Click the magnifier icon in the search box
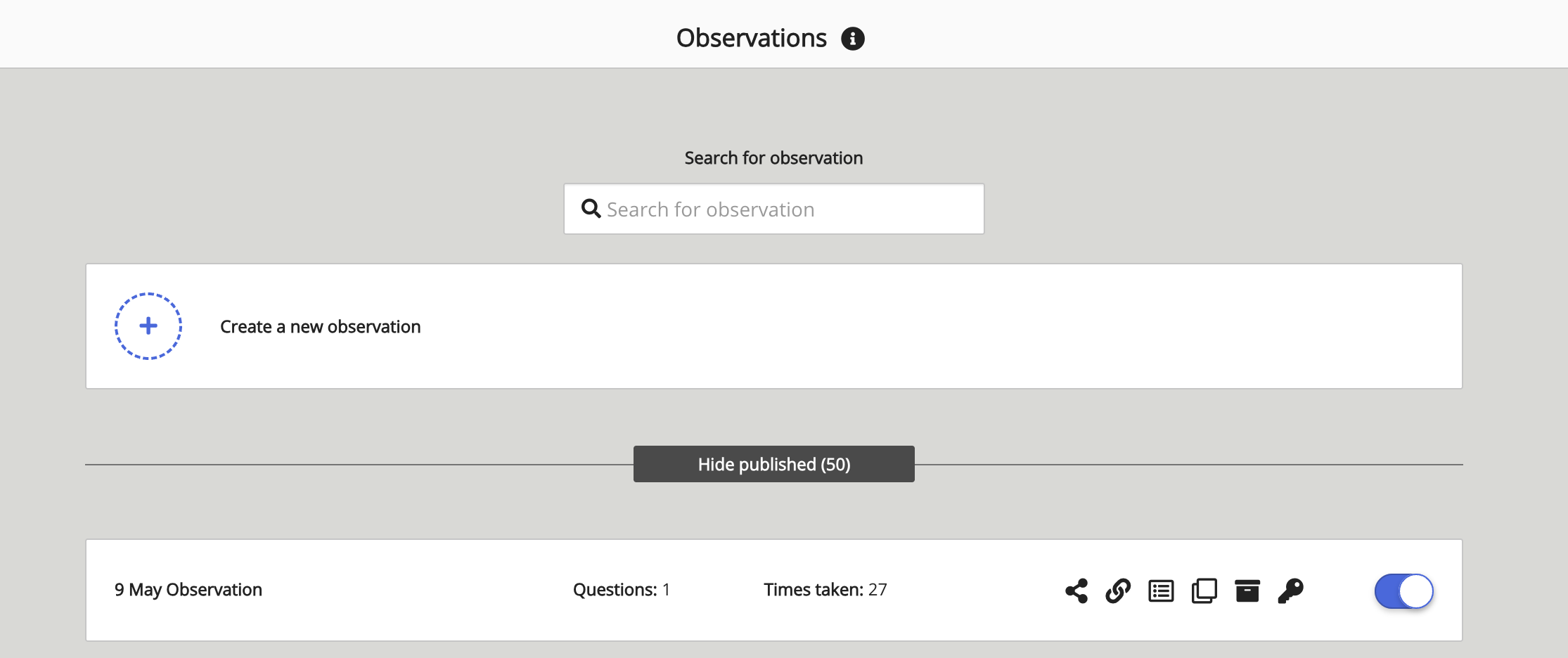This screenshot has height=658, width=1568. pos(591,208)
